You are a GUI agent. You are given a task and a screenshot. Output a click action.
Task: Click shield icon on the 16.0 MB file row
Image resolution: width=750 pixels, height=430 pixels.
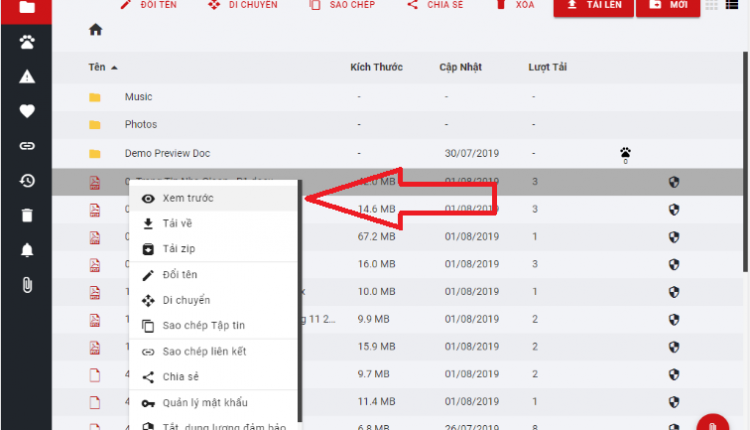coord(674,264)
